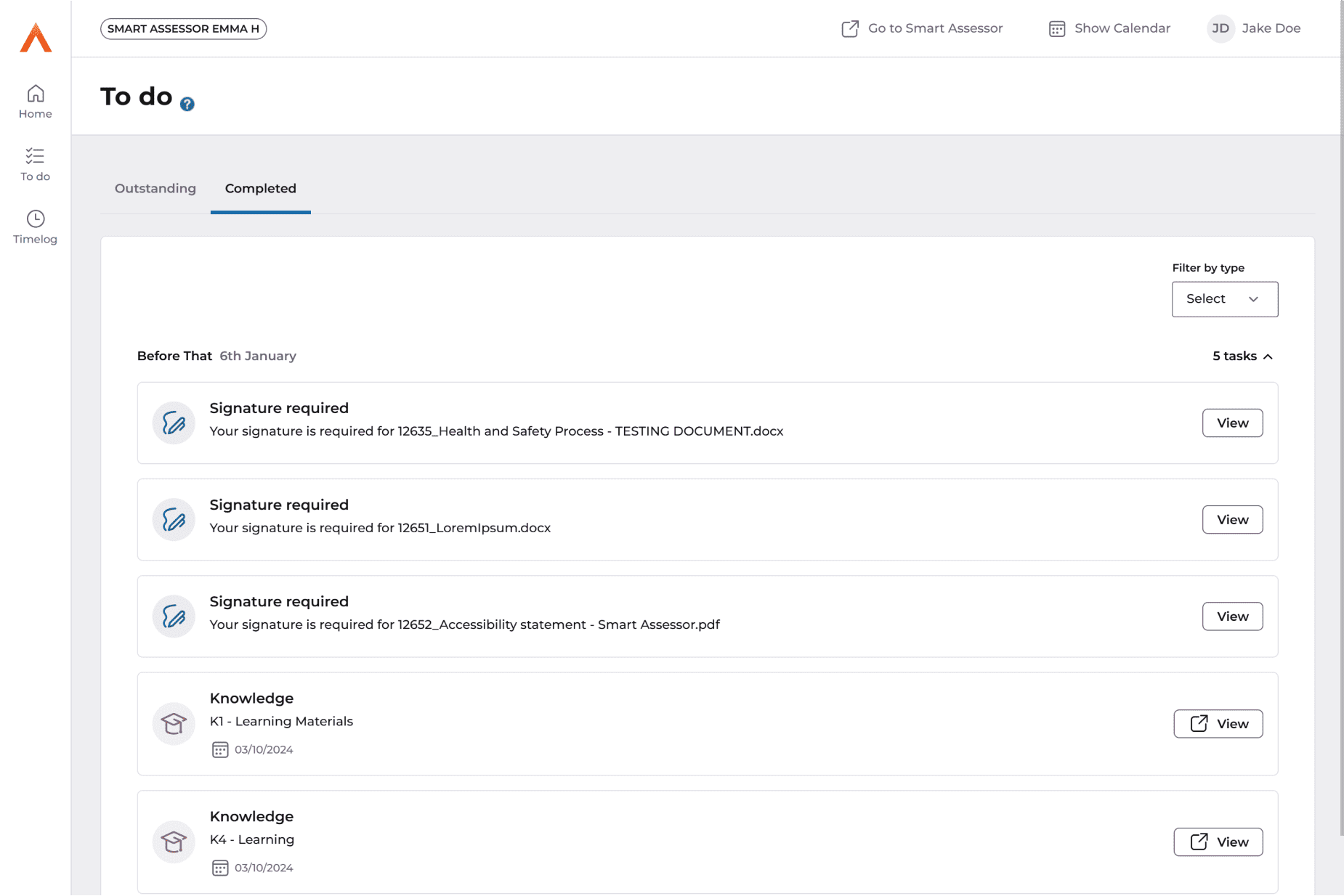Open the Filter by type dropdown

1224,299
